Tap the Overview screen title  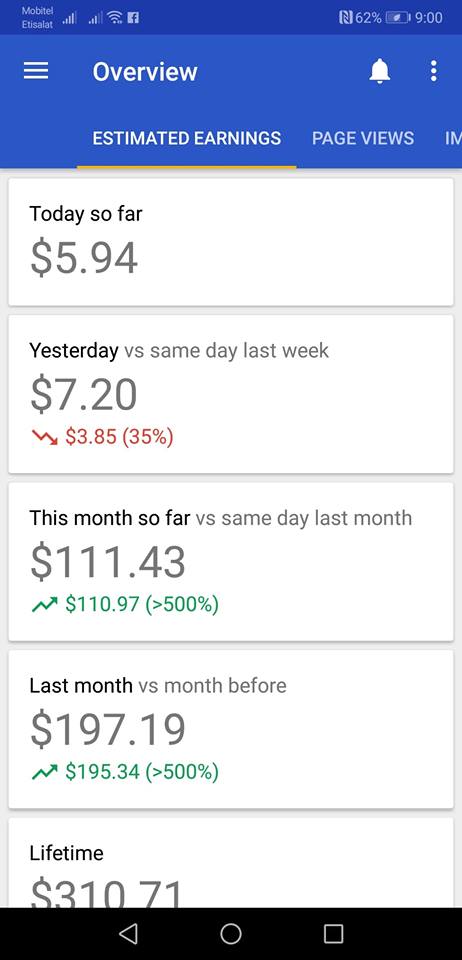(x=145, y=72)
